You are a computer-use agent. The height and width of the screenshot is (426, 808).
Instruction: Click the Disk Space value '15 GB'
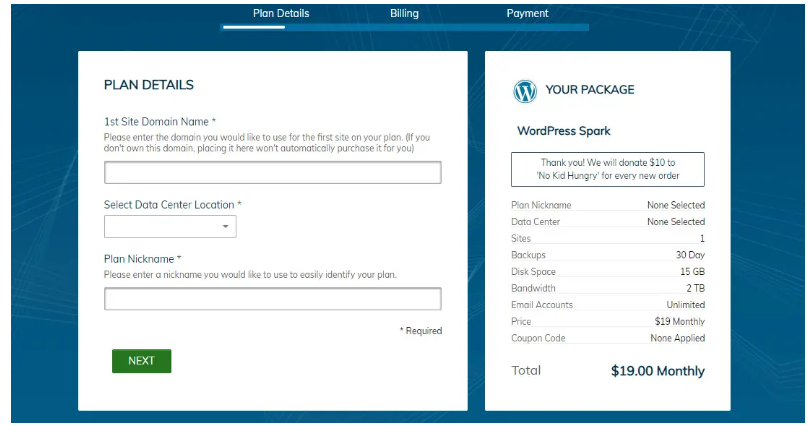pyautogui.click(x=692, y=271)
